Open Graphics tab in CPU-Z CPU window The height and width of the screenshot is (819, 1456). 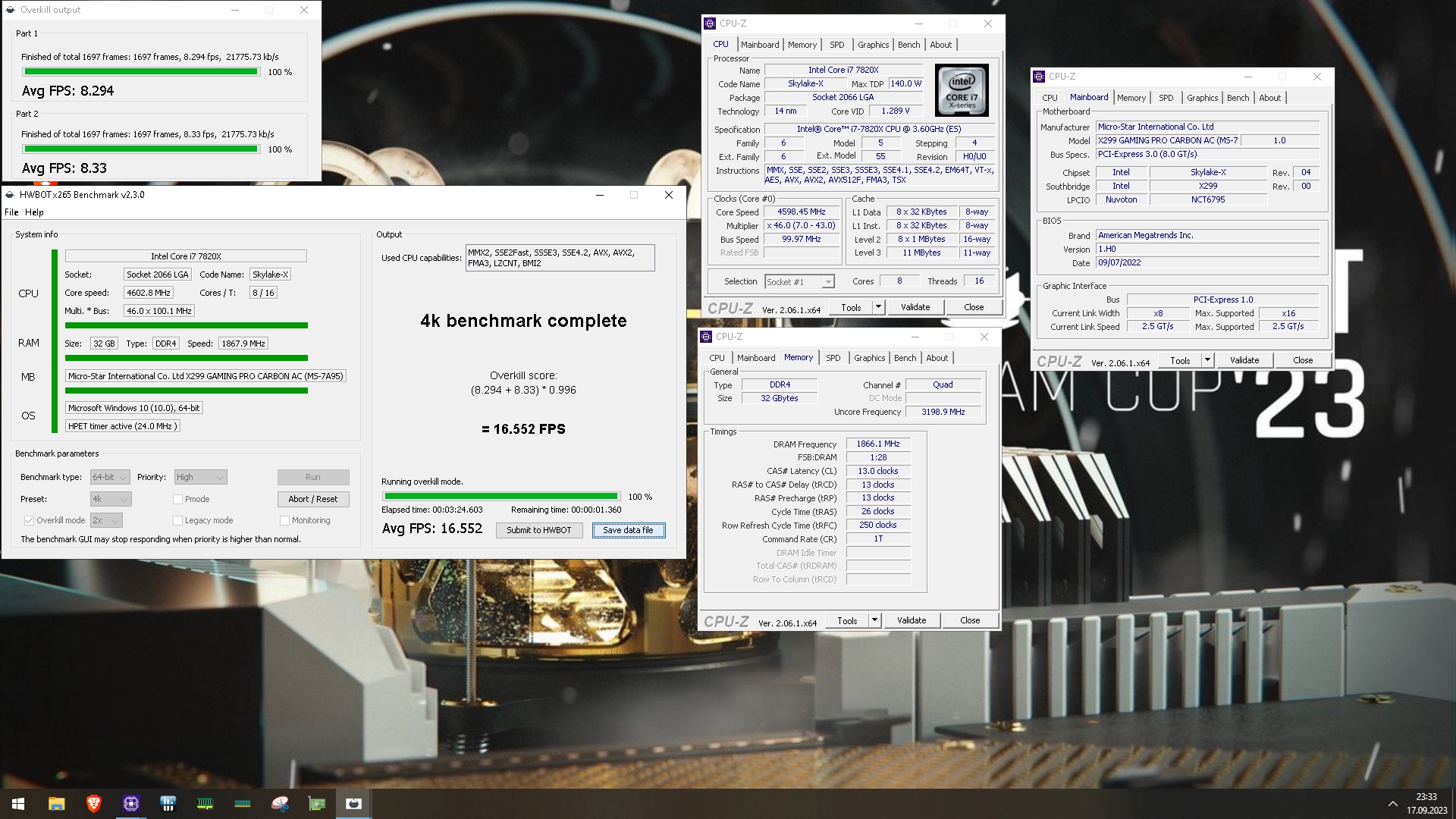pos(873,45)
